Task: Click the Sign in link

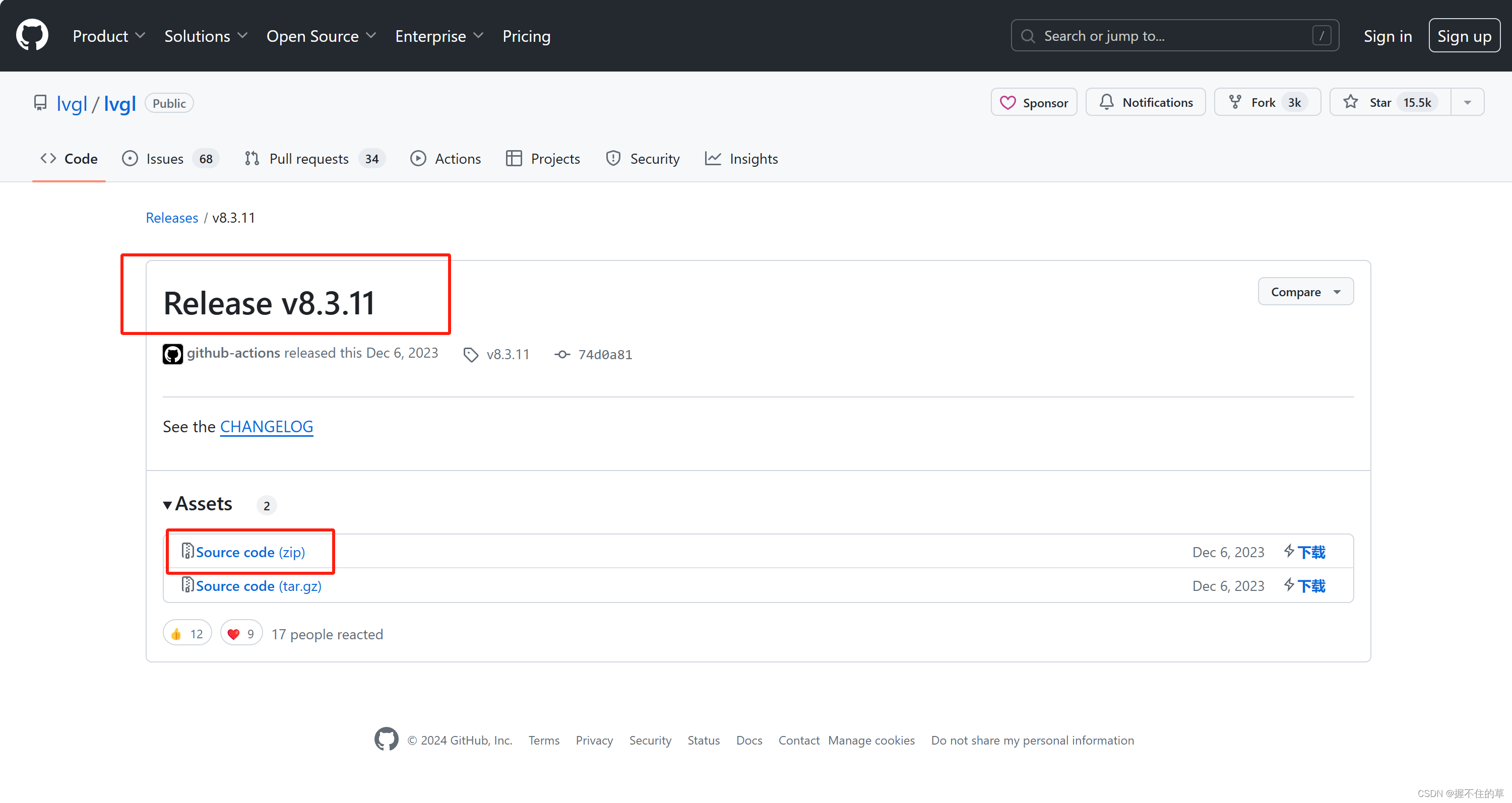Action: pyautogui.click(x=1387, y=36)
